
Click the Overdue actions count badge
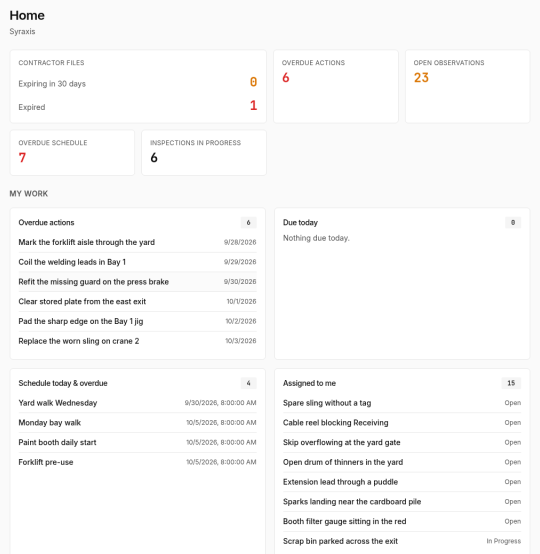pyautogui.click(x=248, y=223)
